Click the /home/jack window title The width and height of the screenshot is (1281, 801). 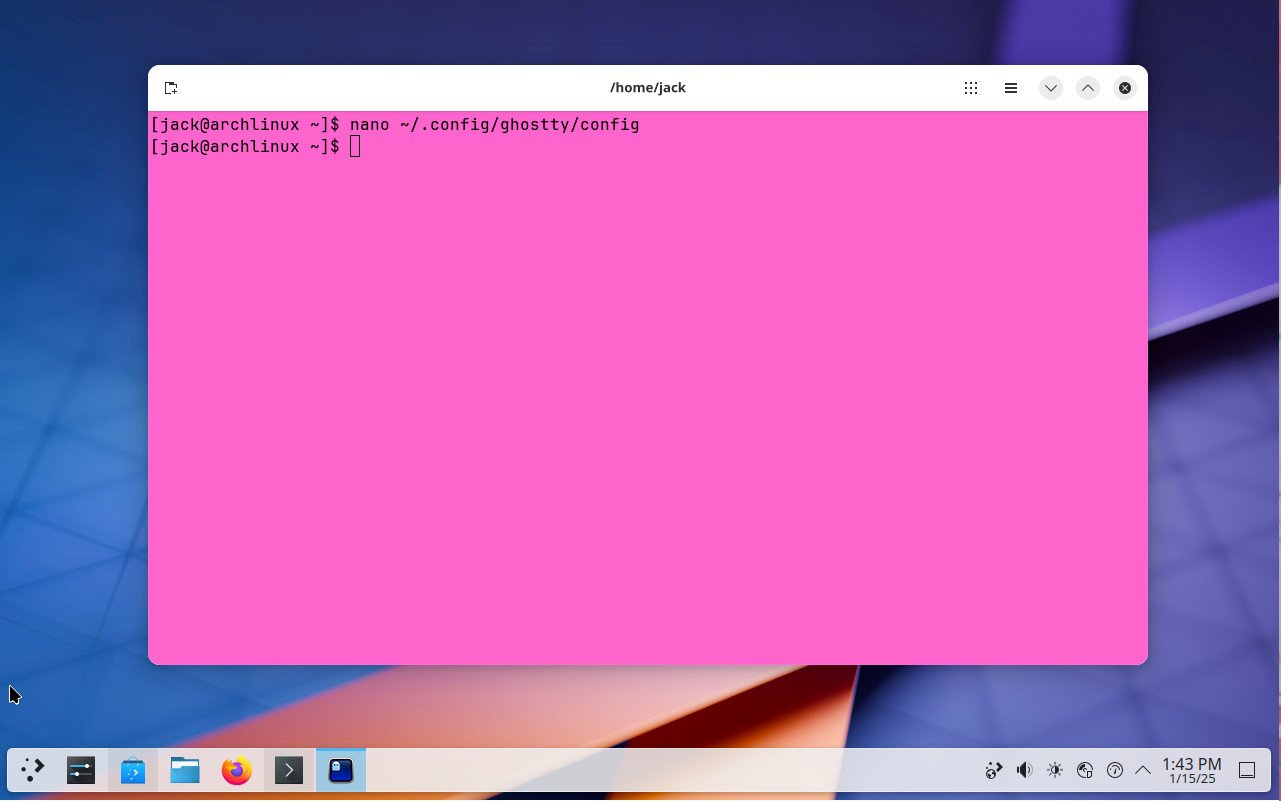pyautogui.click(x=648, y=88)
